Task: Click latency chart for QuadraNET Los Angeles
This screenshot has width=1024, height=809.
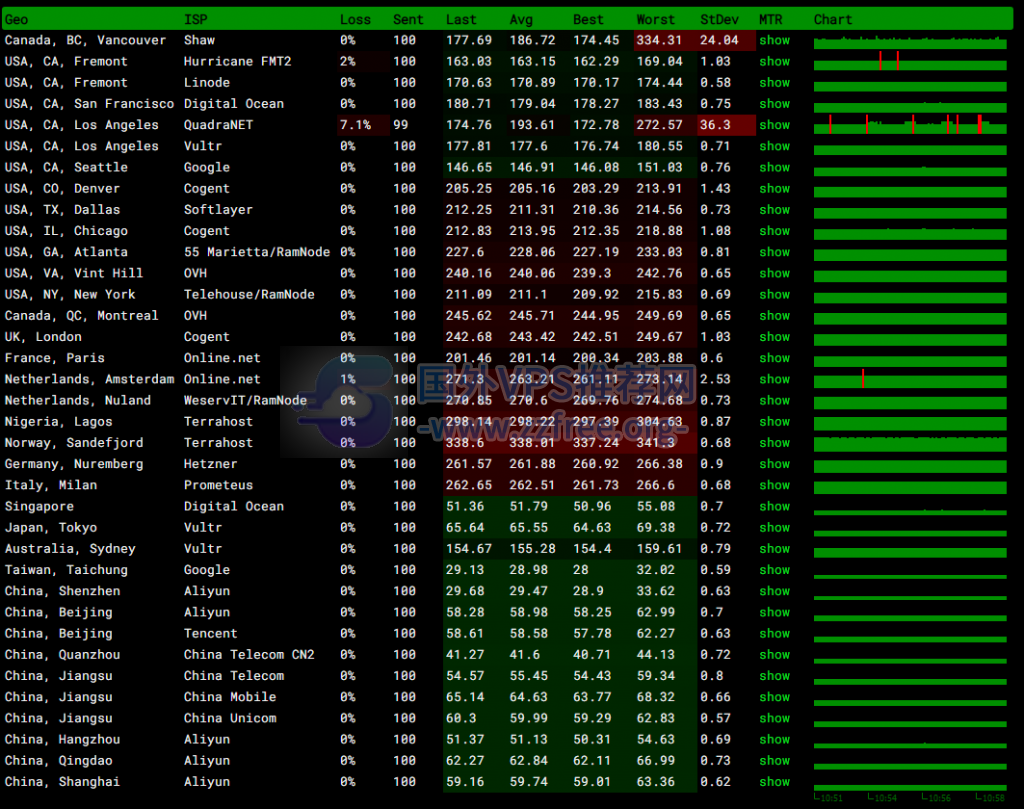Action: (x=910, y=124)
